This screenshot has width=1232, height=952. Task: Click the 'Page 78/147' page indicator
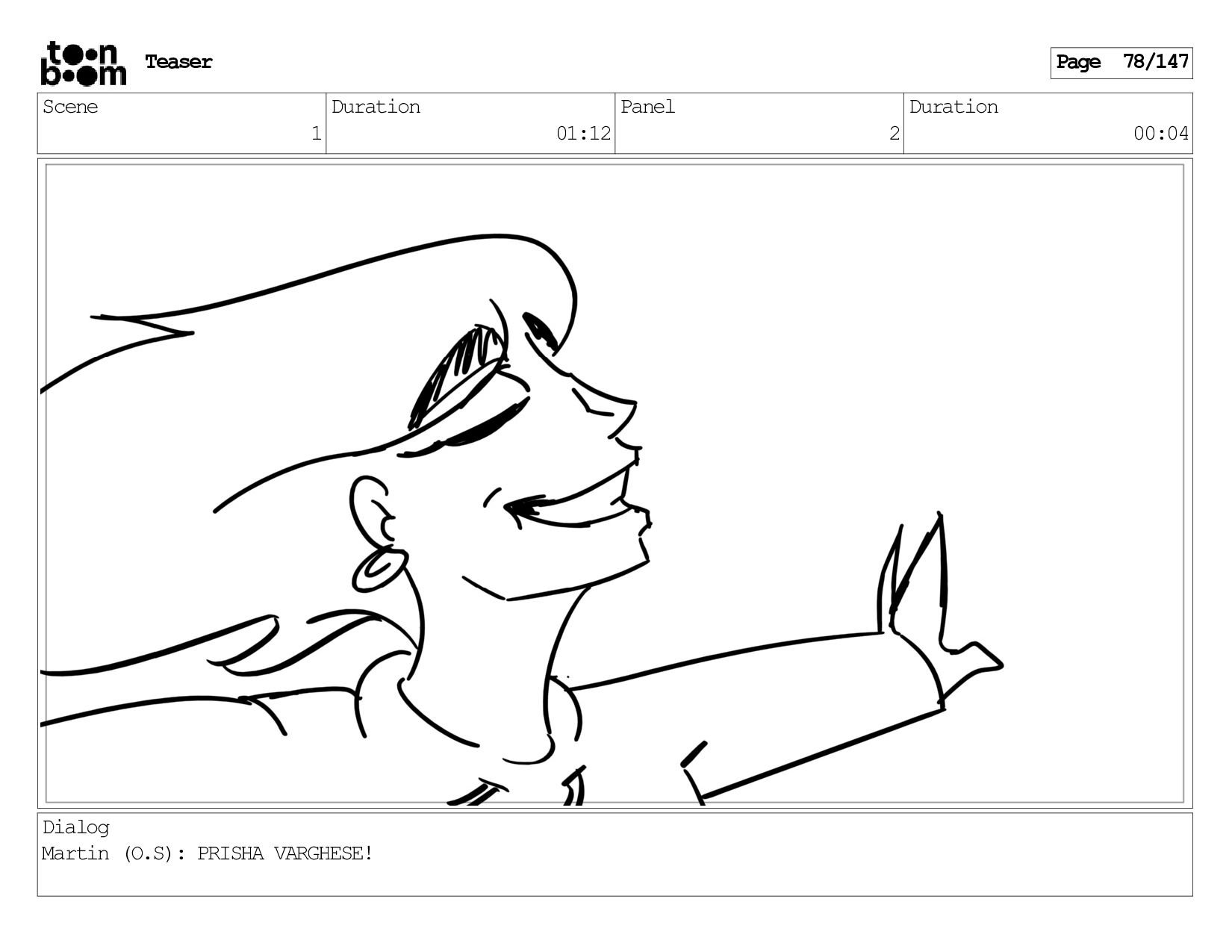click(x=1121, y=63)
